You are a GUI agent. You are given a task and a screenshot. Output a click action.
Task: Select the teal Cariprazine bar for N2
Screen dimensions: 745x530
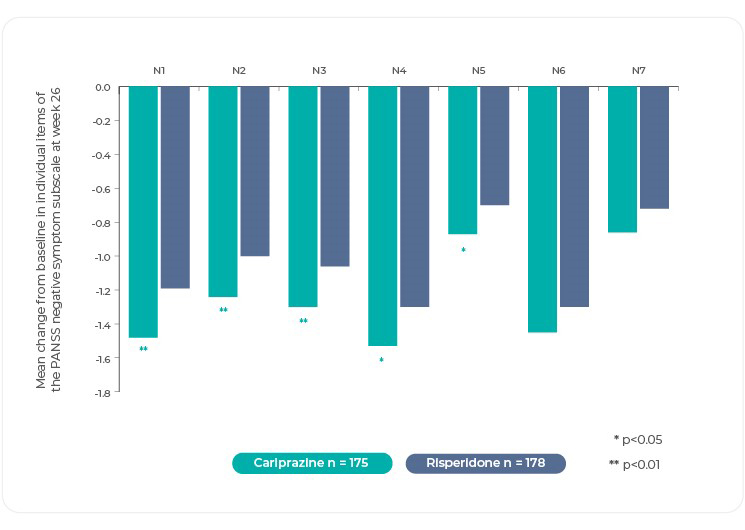(x=223, y=191)
